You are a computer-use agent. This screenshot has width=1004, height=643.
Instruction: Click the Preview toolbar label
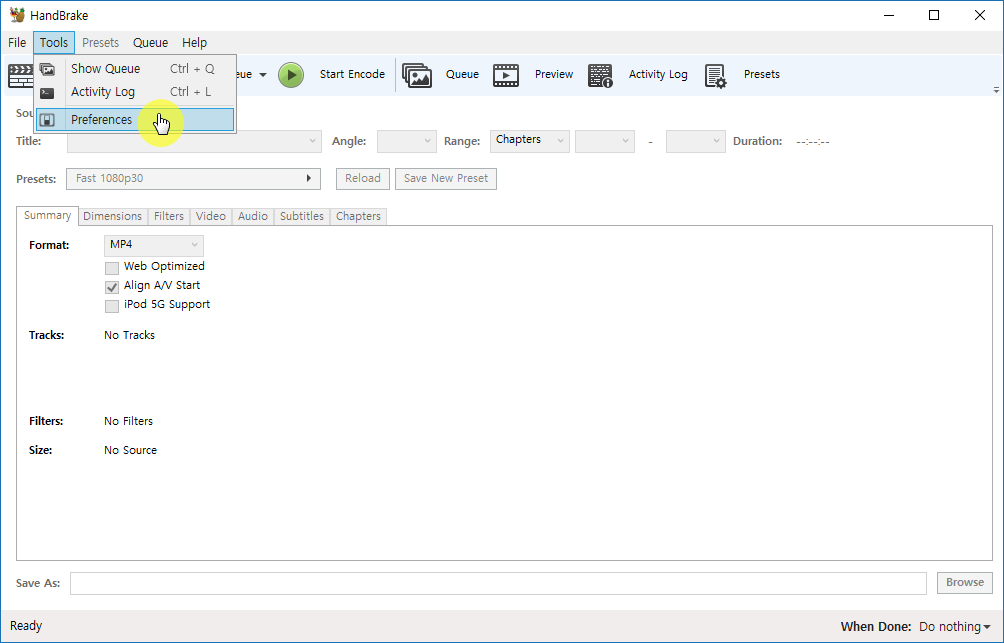point(554,74)
